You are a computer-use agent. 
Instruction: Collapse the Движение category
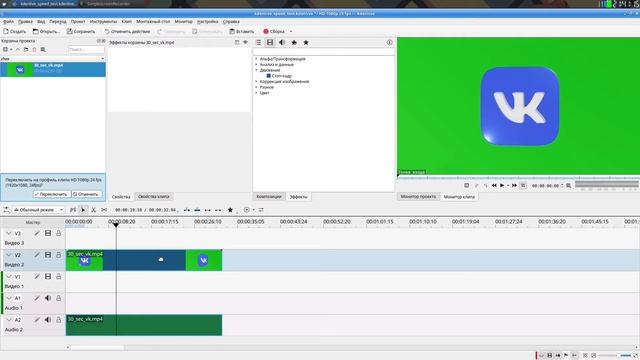[x=256, y=70]
